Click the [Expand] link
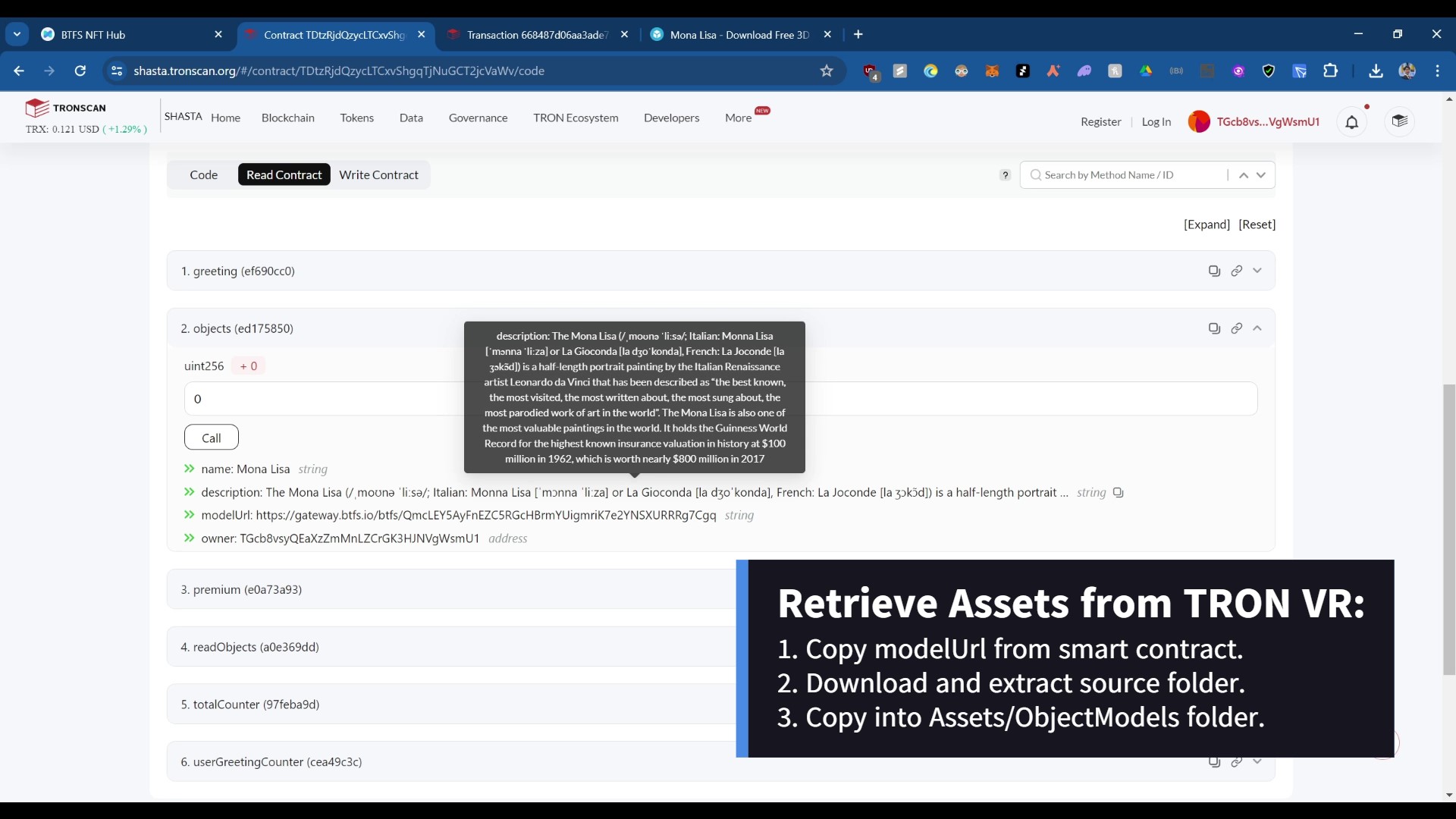Screen dimensions: 1456x819 click(1207, 224)
